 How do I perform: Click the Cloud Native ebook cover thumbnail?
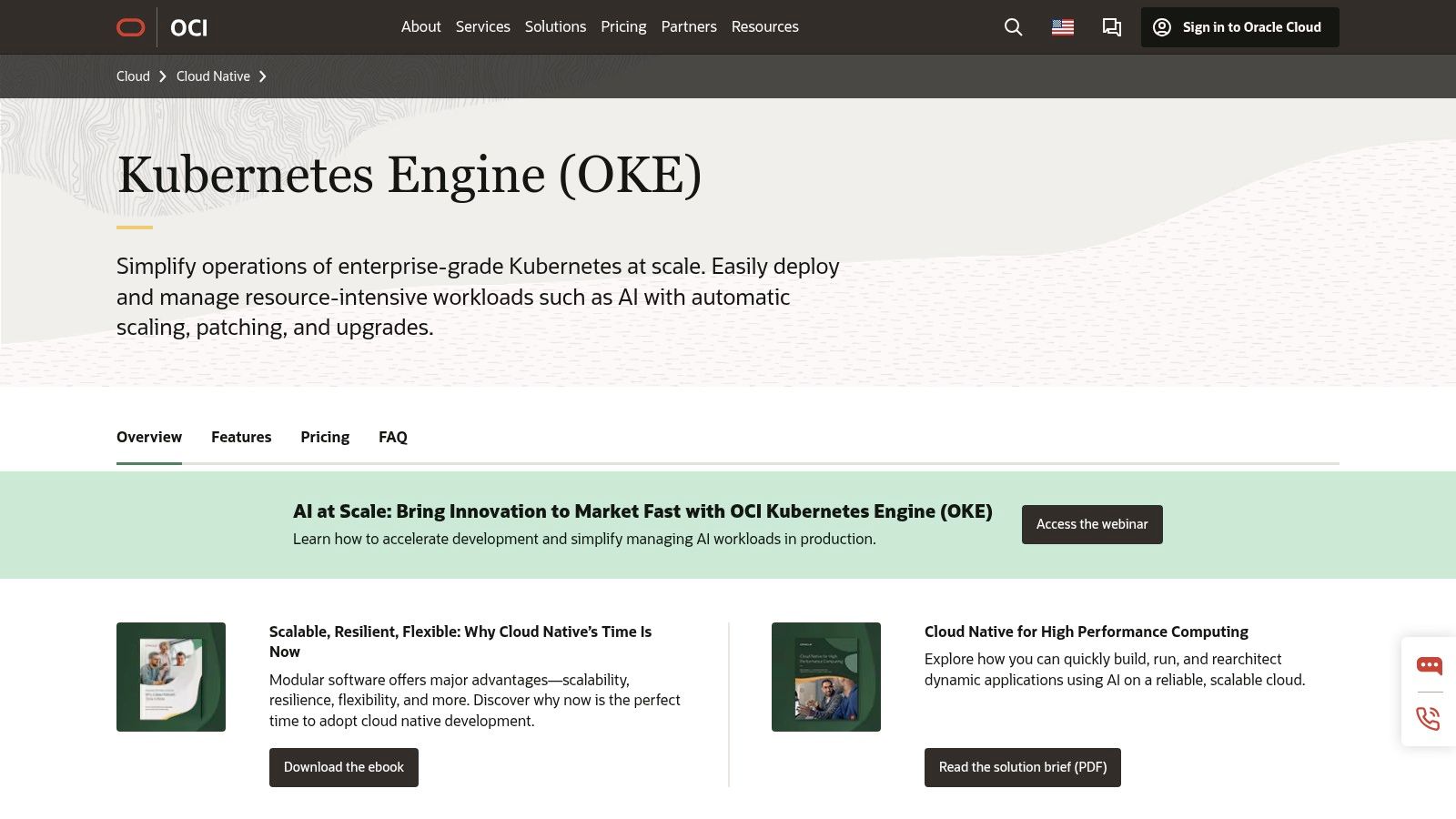(x=170, y=676)
